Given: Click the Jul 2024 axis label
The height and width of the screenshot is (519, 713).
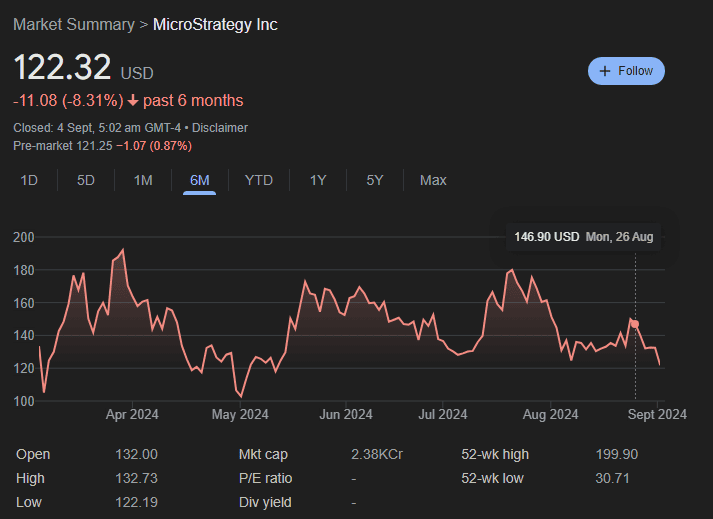Looking at the screenshot, I should pos(443,414).
